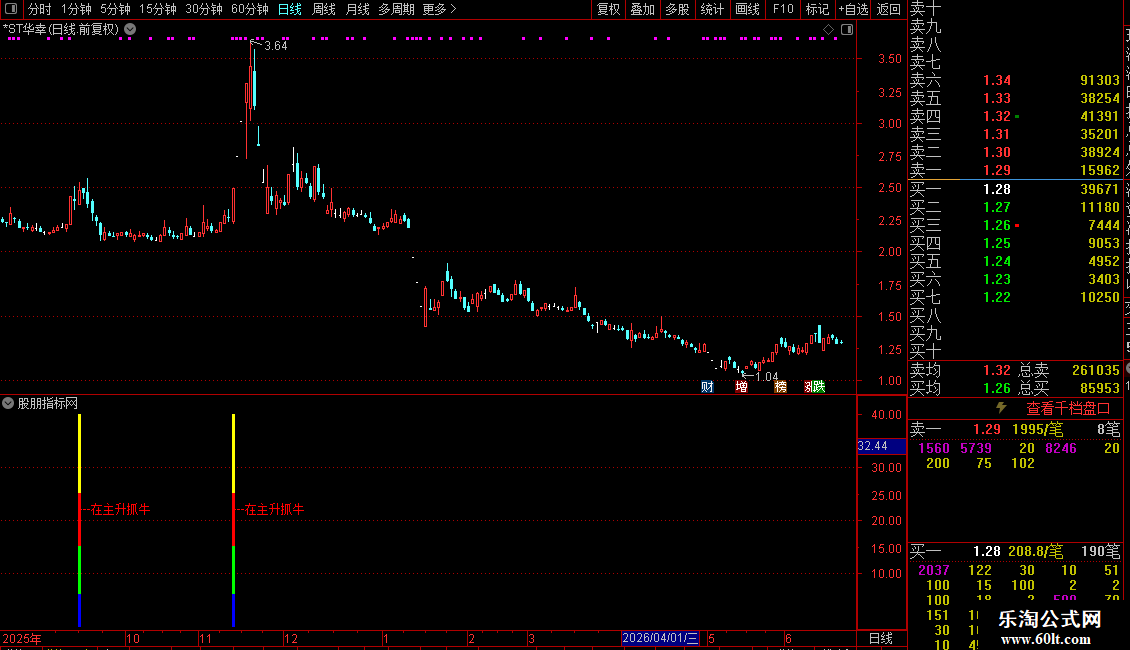Click the 财 financial marker
The height and width of the screenshot is (650, 1130).
(707, 387)
